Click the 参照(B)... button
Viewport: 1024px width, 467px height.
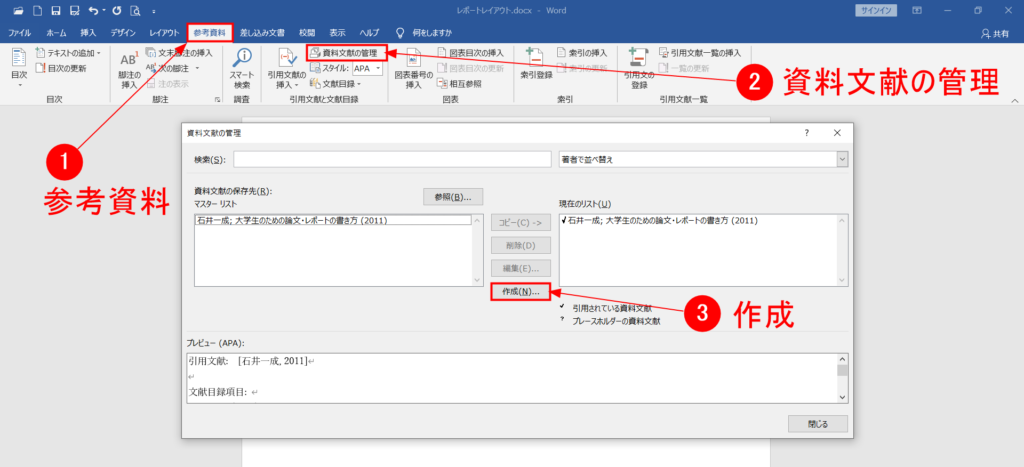point(453,197)
